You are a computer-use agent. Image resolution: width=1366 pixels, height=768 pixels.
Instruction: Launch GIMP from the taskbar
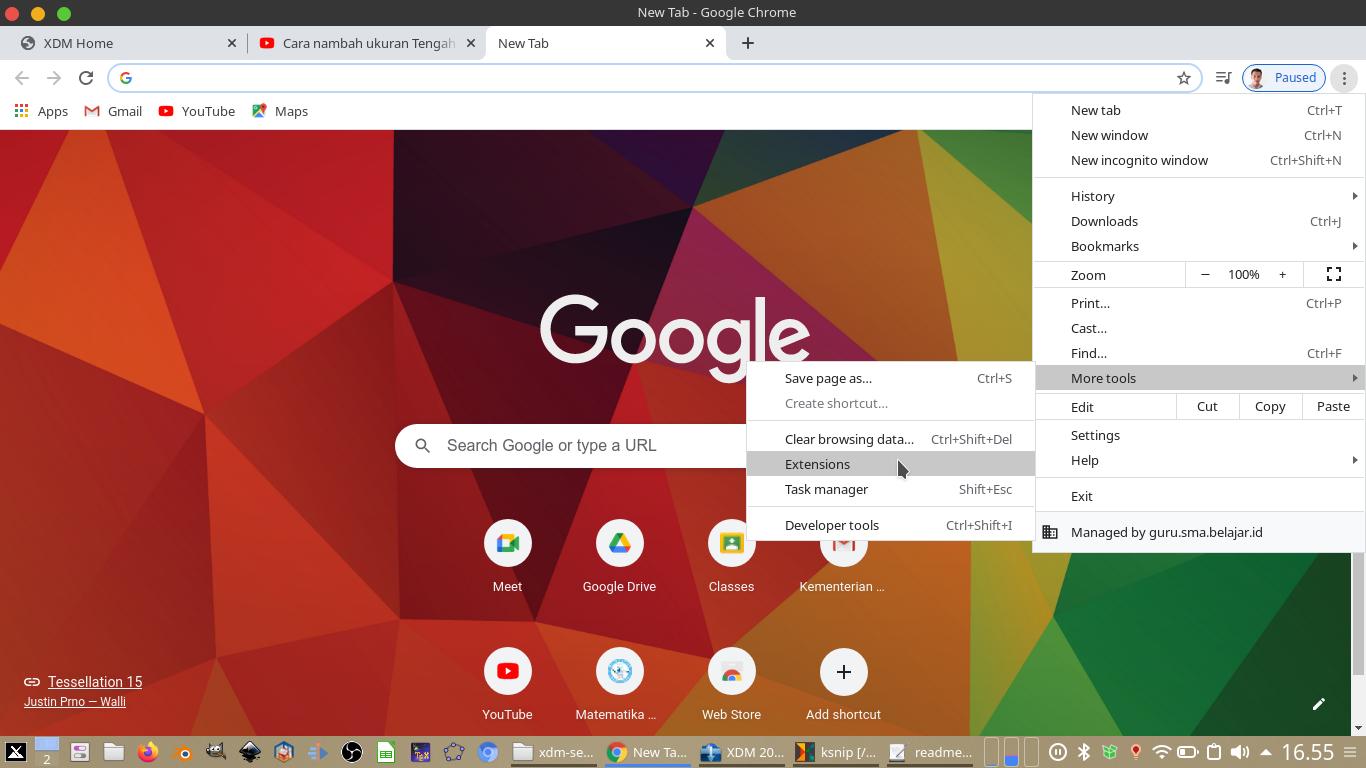[216, 752]
